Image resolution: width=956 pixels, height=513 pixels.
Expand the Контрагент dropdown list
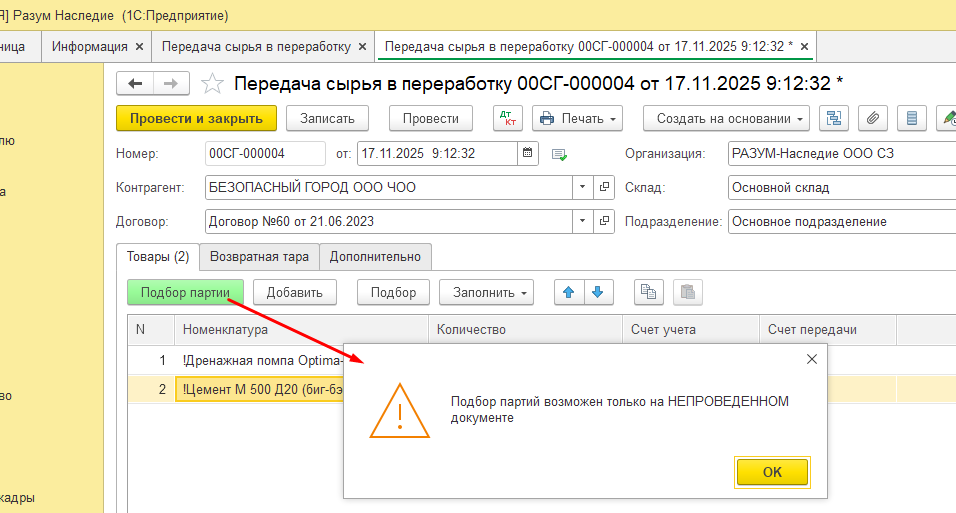[582, 187]
